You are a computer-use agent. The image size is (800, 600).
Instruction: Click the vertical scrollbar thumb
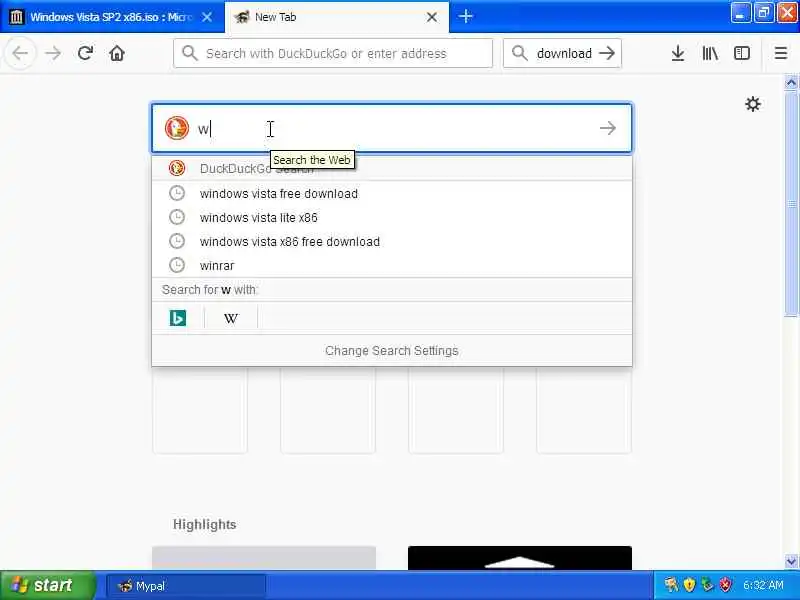pos(791,204)
